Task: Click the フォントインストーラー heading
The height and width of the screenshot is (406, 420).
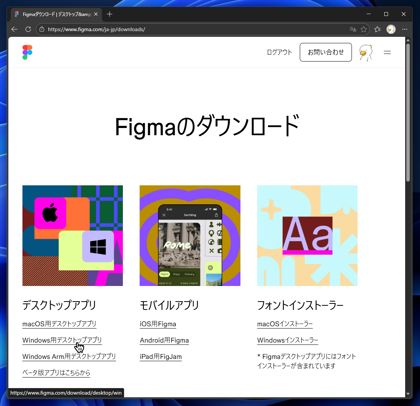Action: pyautogui.click(x=300, y=305)
